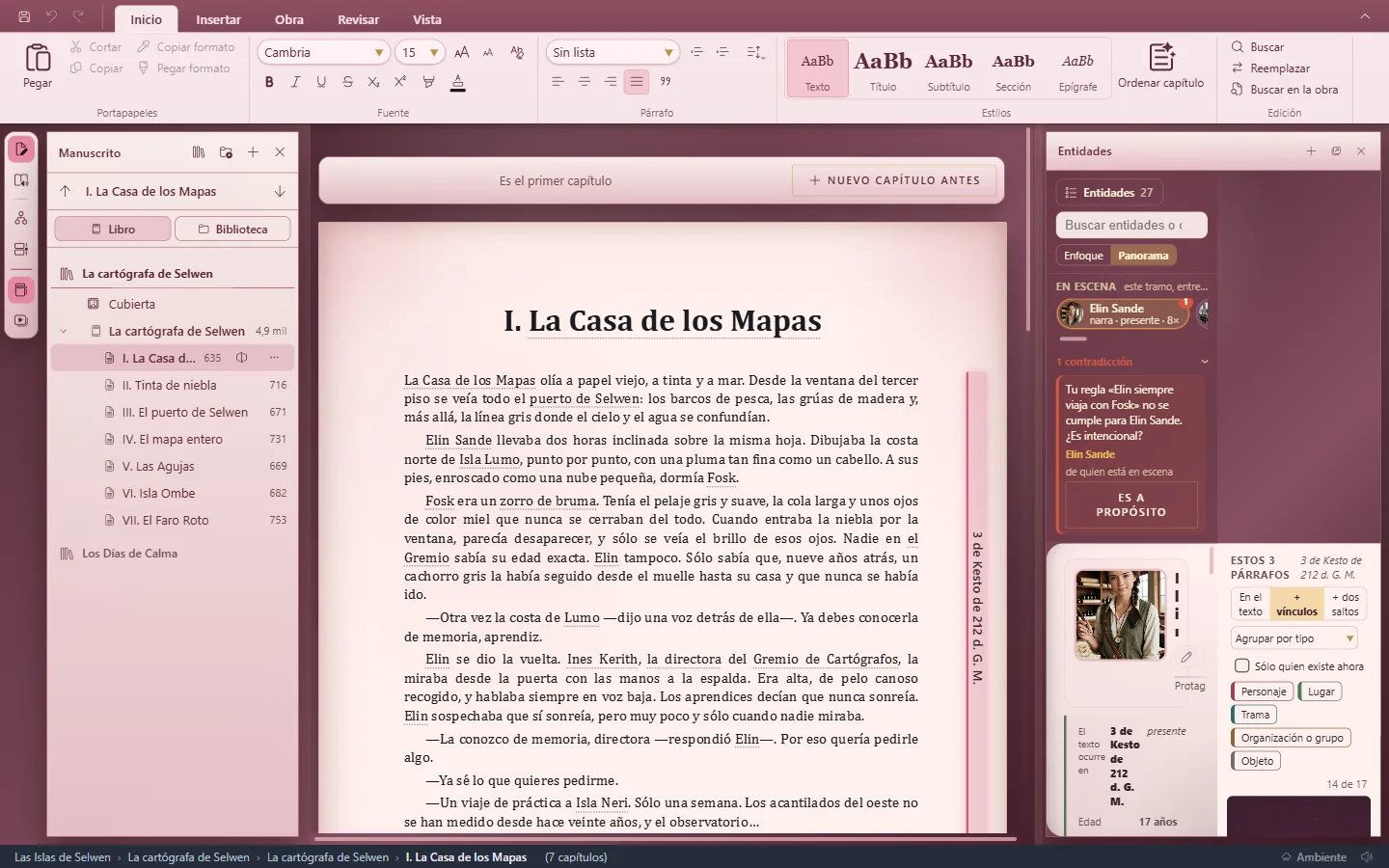The image size is (1389, 868).
Task: Open the Obra ribbon tab
Action: tap(288, 19)
